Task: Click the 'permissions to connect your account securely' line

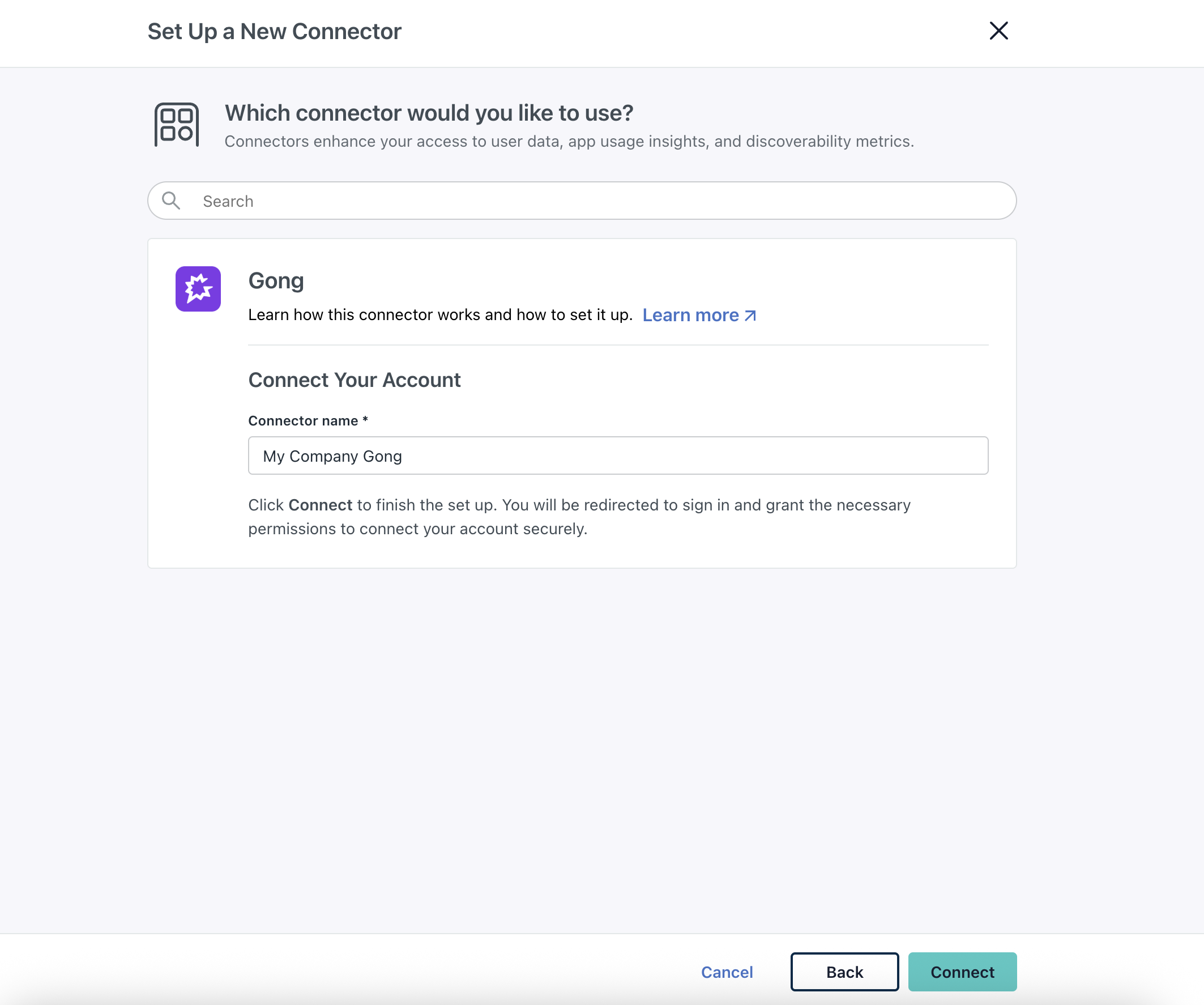Action: (417, 529)
